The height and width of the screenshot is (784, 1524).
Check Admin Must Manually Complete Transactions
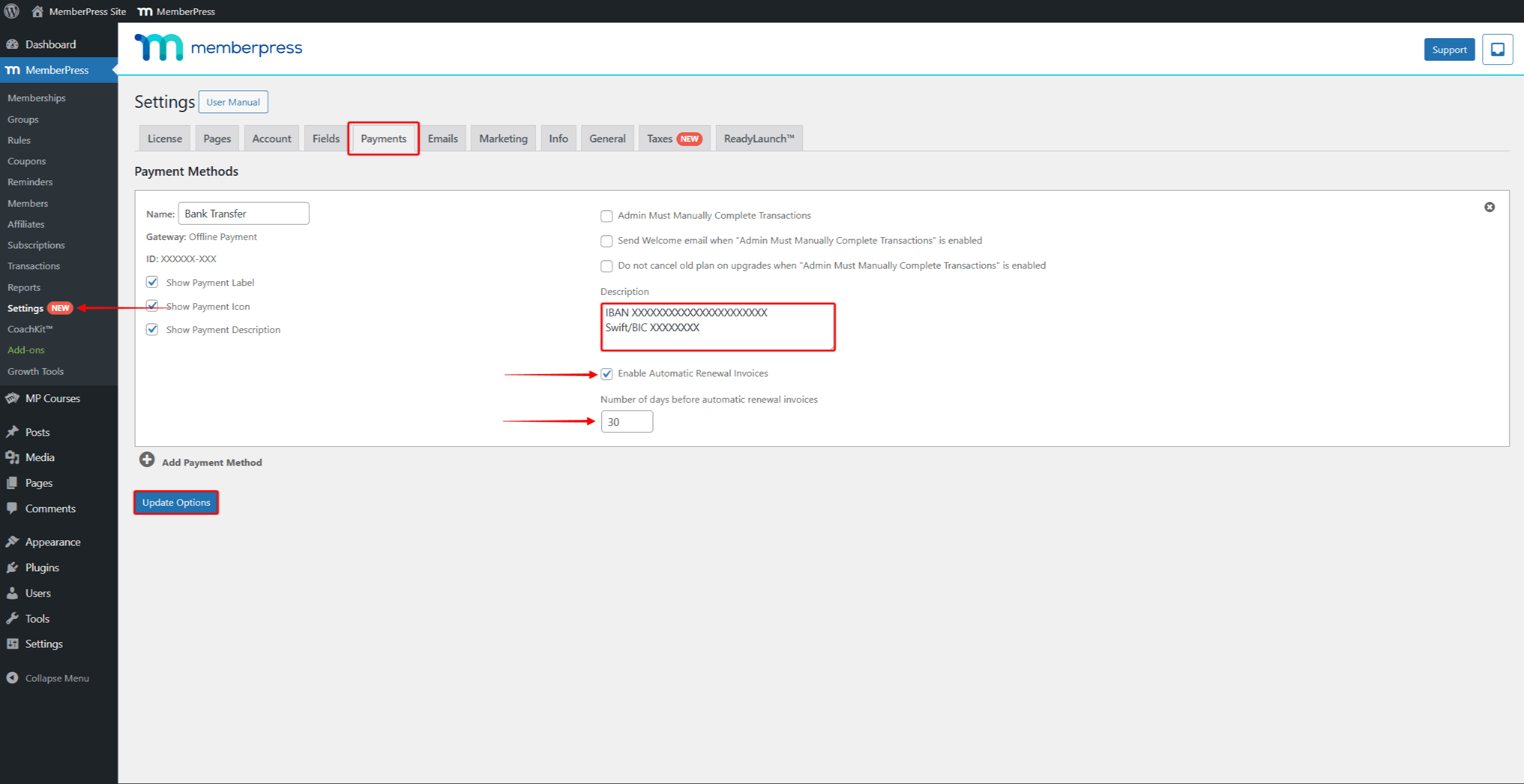tap(606, 216)
